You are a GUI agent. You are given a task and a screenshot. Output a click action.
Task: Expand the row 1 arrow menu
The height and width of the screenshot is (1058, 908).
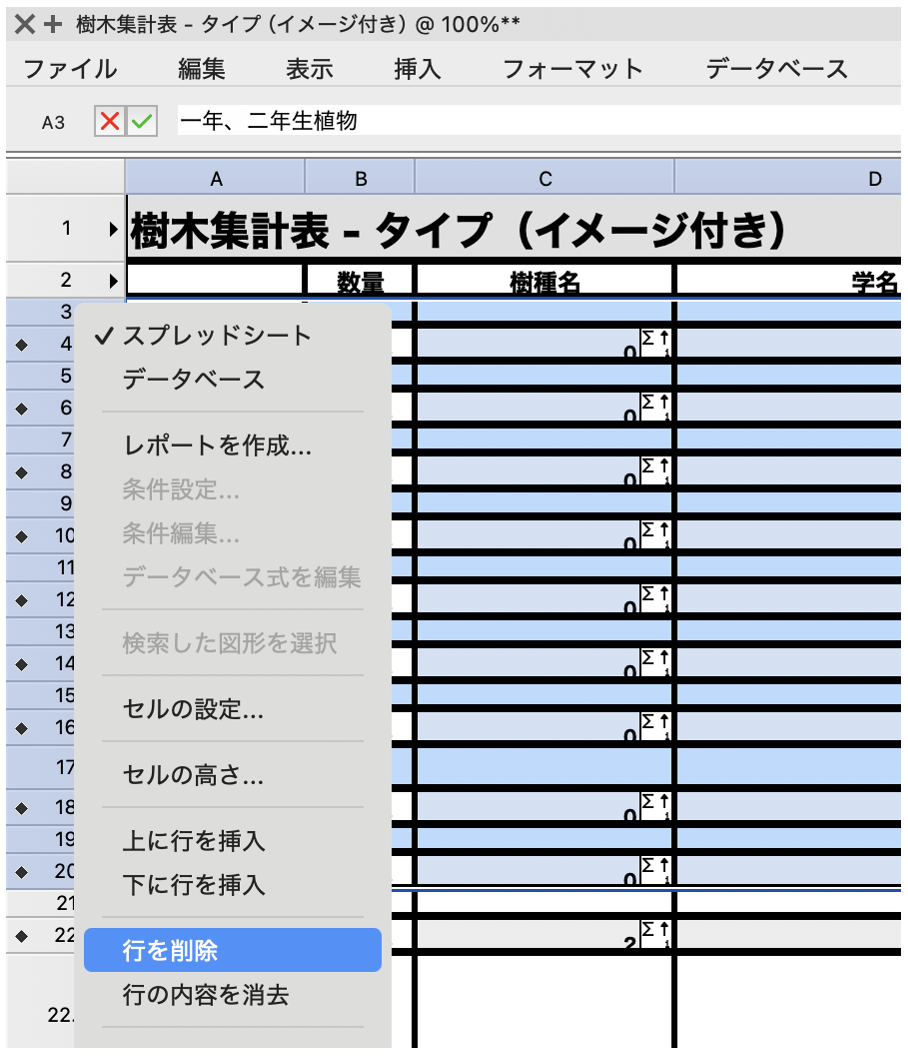pos(113,229)
